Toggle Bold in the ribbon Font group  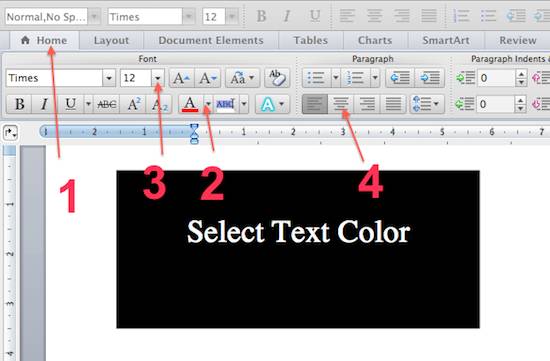coord(19,104)
